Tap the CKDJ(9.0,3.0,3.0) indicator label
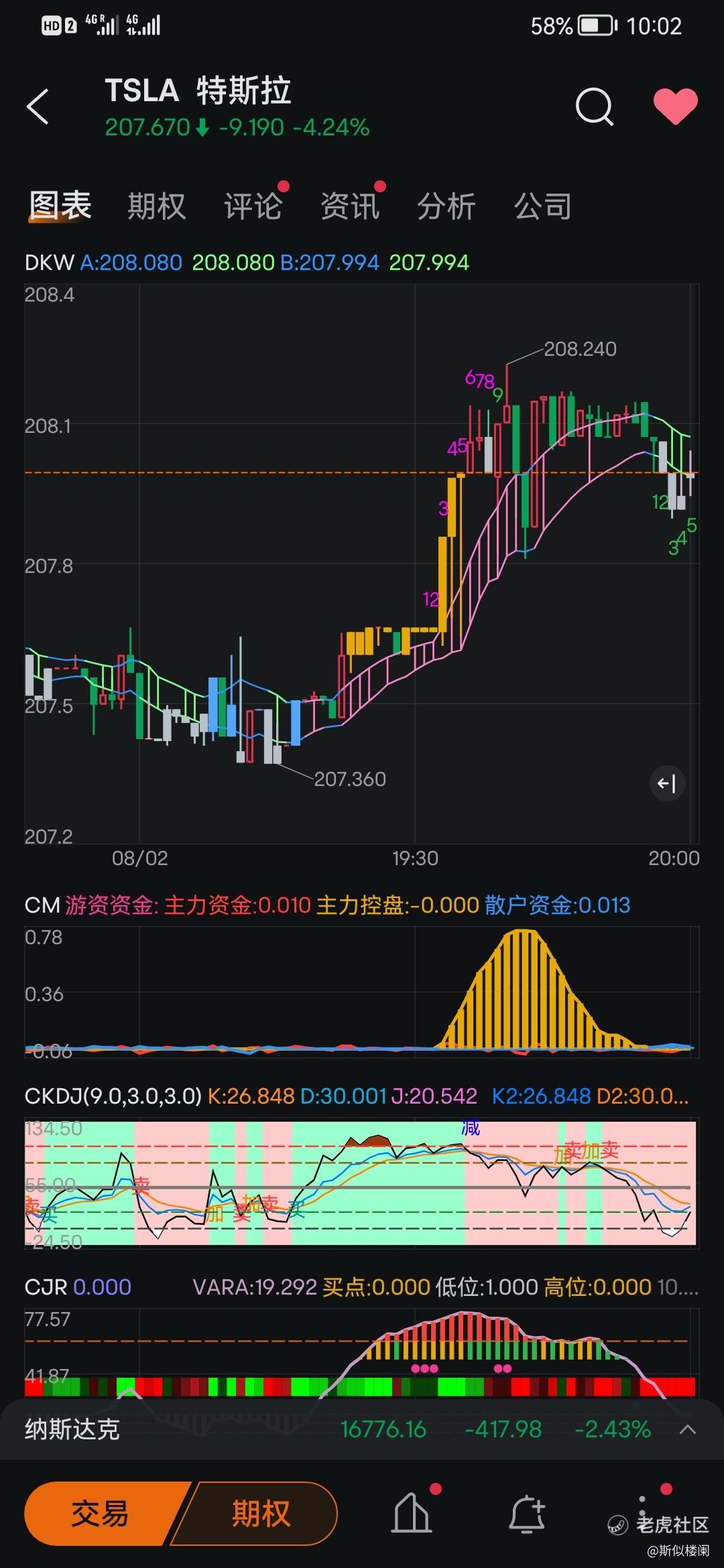 pos(113,1096)
